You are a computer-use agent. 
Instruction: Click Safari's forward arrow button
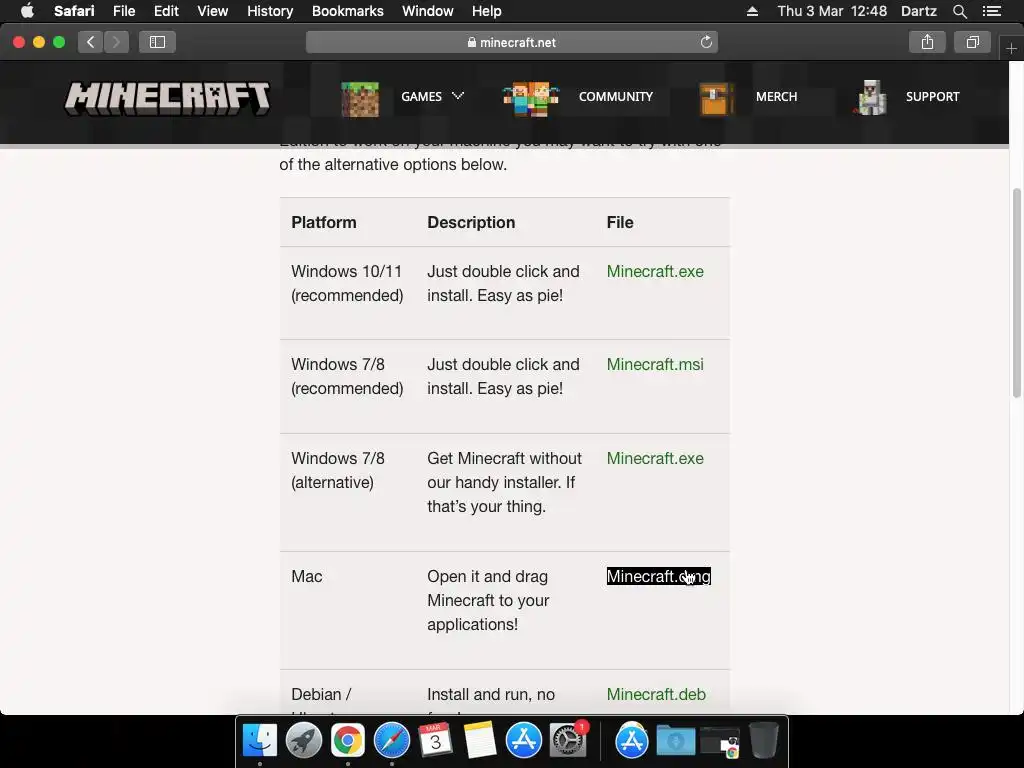click(x=116, y=42)
